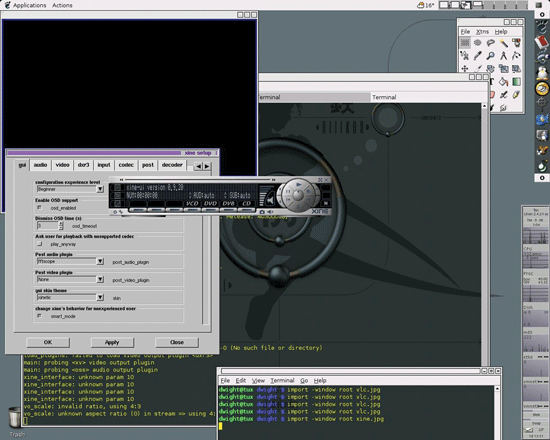550x440 pixels.
Task: Select the GIMP bucket fill tool
Action: (503, 82)
